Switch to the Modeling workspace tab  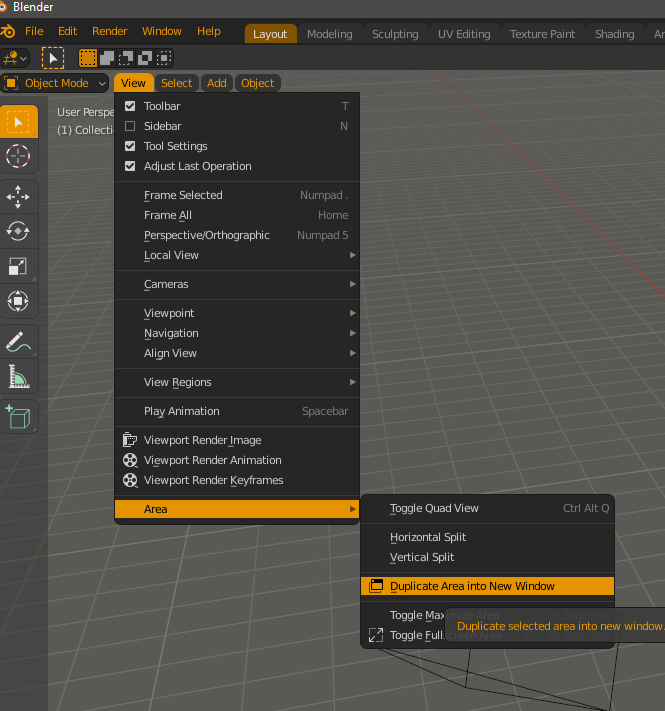pyautogui.click(x=330, y=34)
